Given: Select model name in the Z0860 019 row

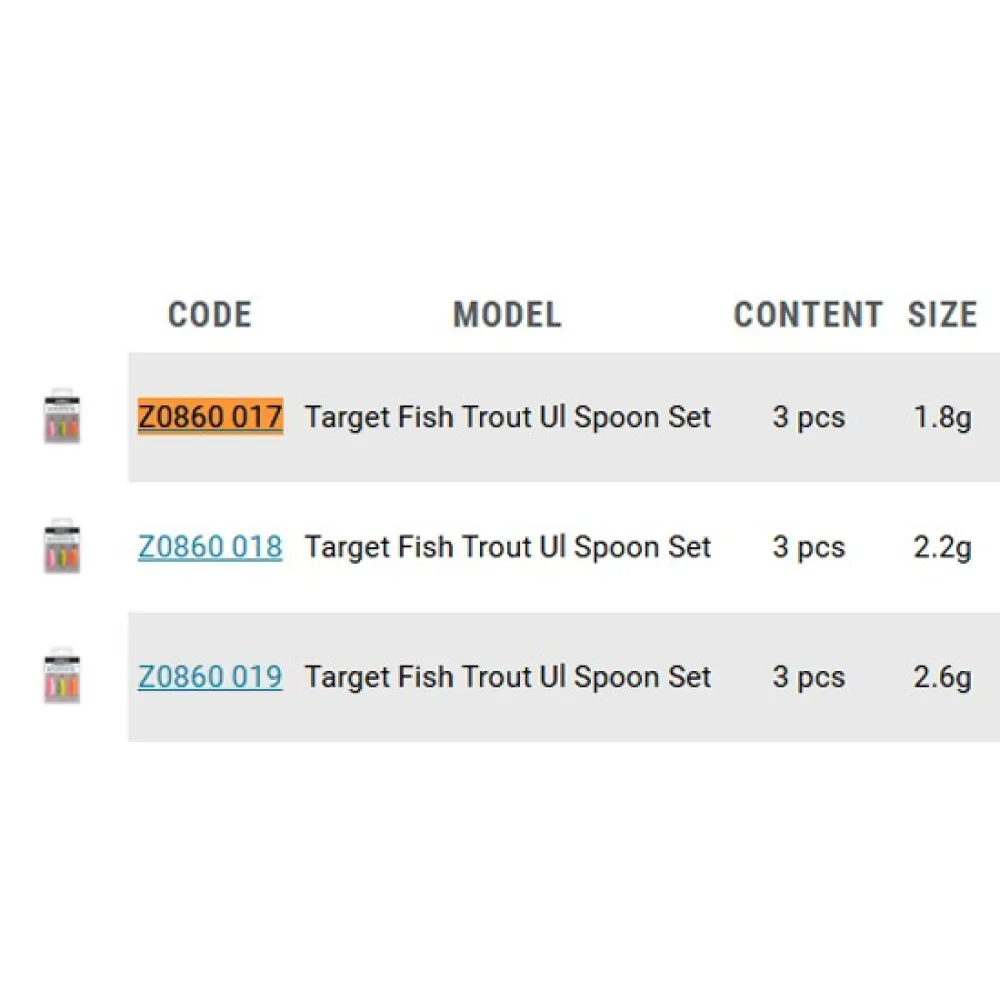Looking at the screenshot, I should [508, 678].
